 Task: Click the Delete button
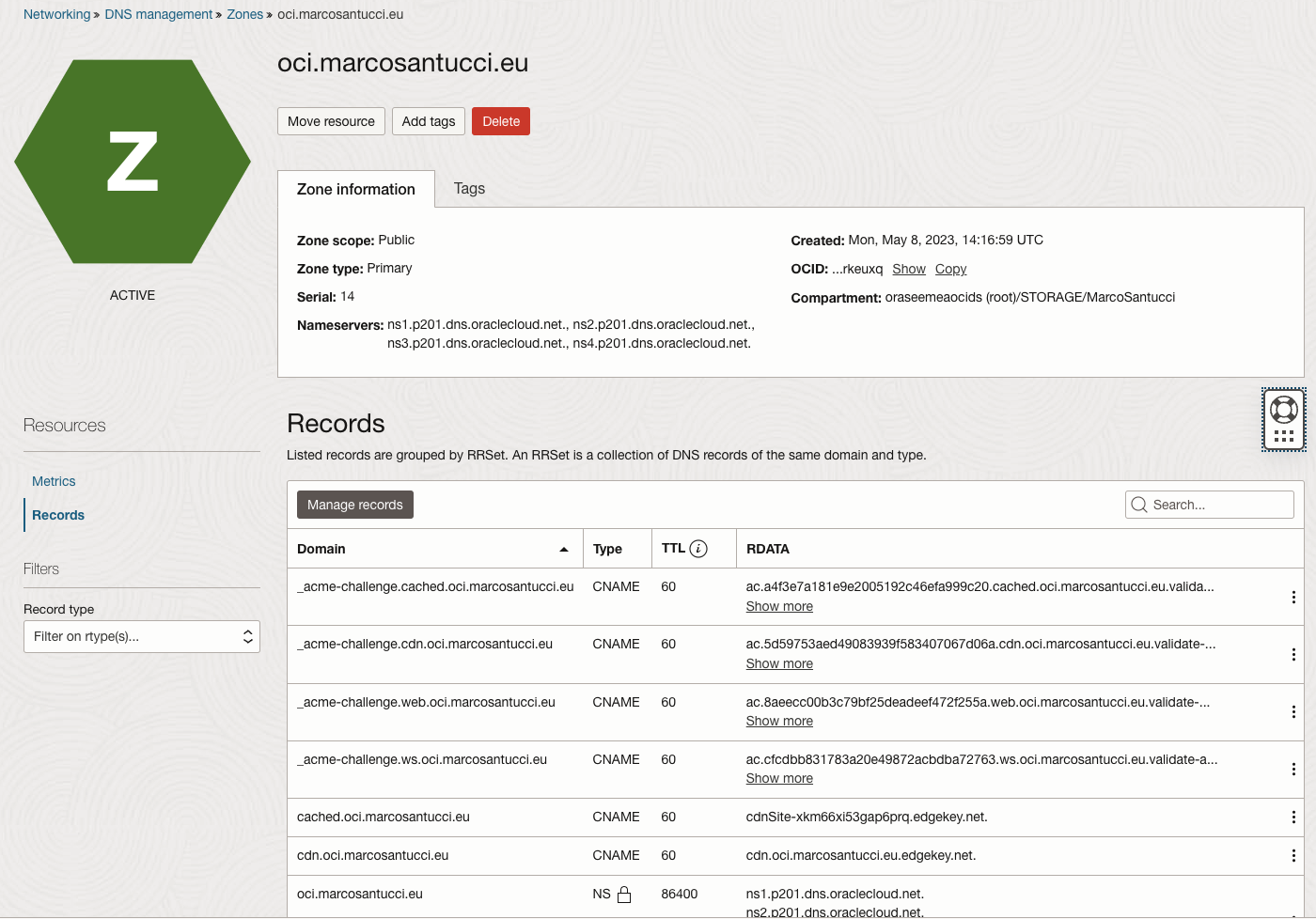point(500,120)
